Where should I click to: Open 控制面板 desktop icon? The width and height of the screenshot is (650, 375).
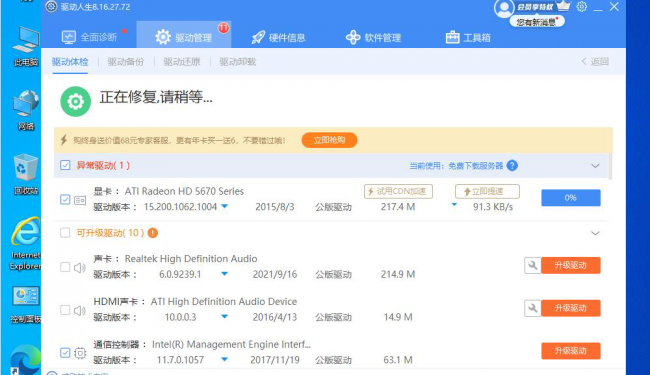pyautogui.click(x=26, y=305)
